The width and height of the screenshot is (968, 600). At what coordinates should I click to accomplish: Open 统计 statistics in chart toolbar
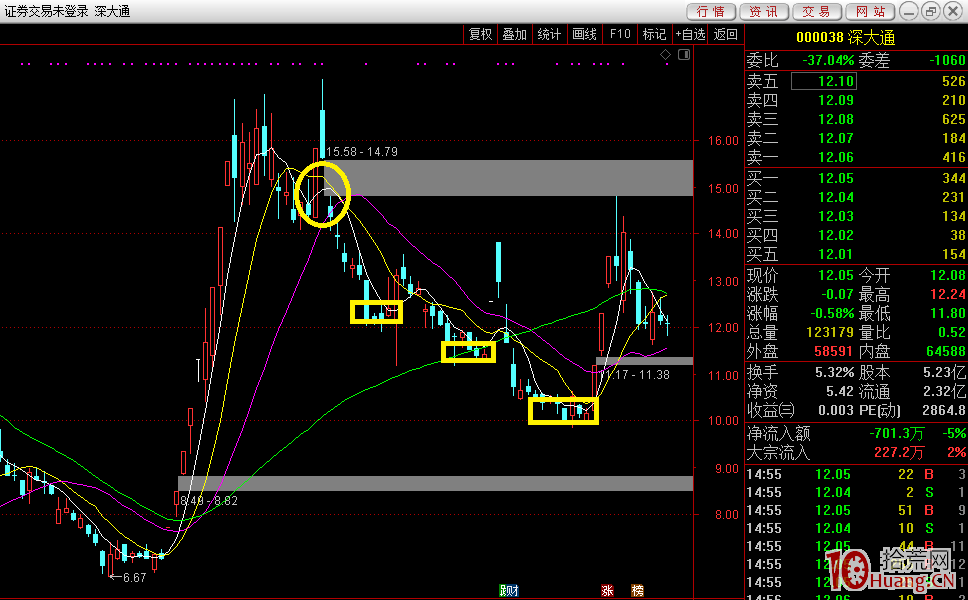click(549, 34)
